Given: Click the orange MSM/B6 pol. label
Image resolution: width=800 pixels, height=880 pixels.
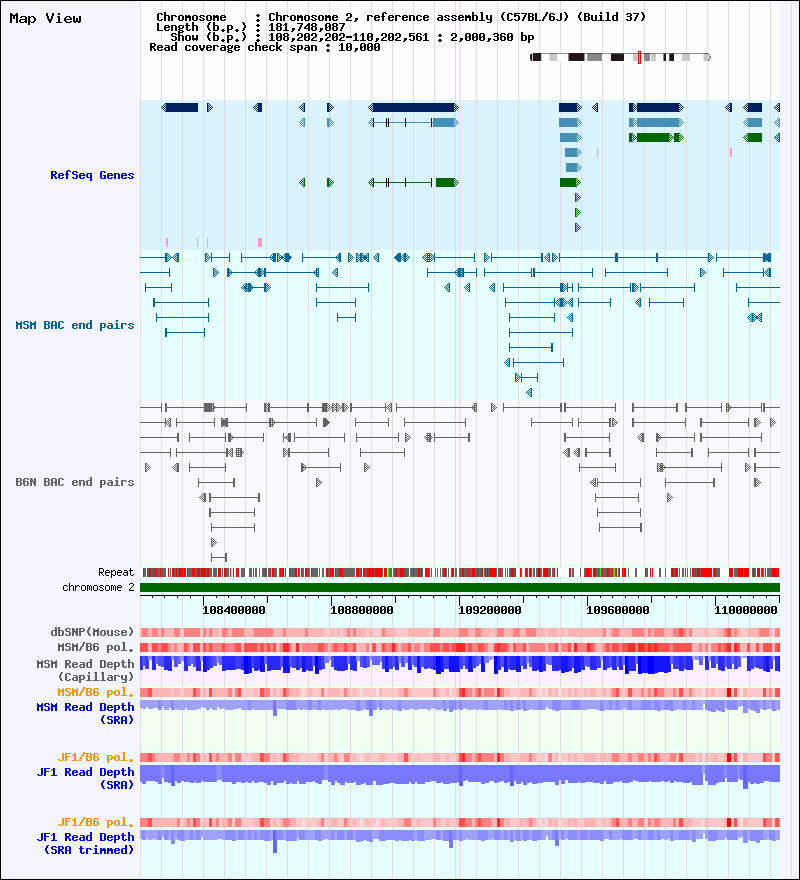Looking at the screenshot, I should 95,692.
